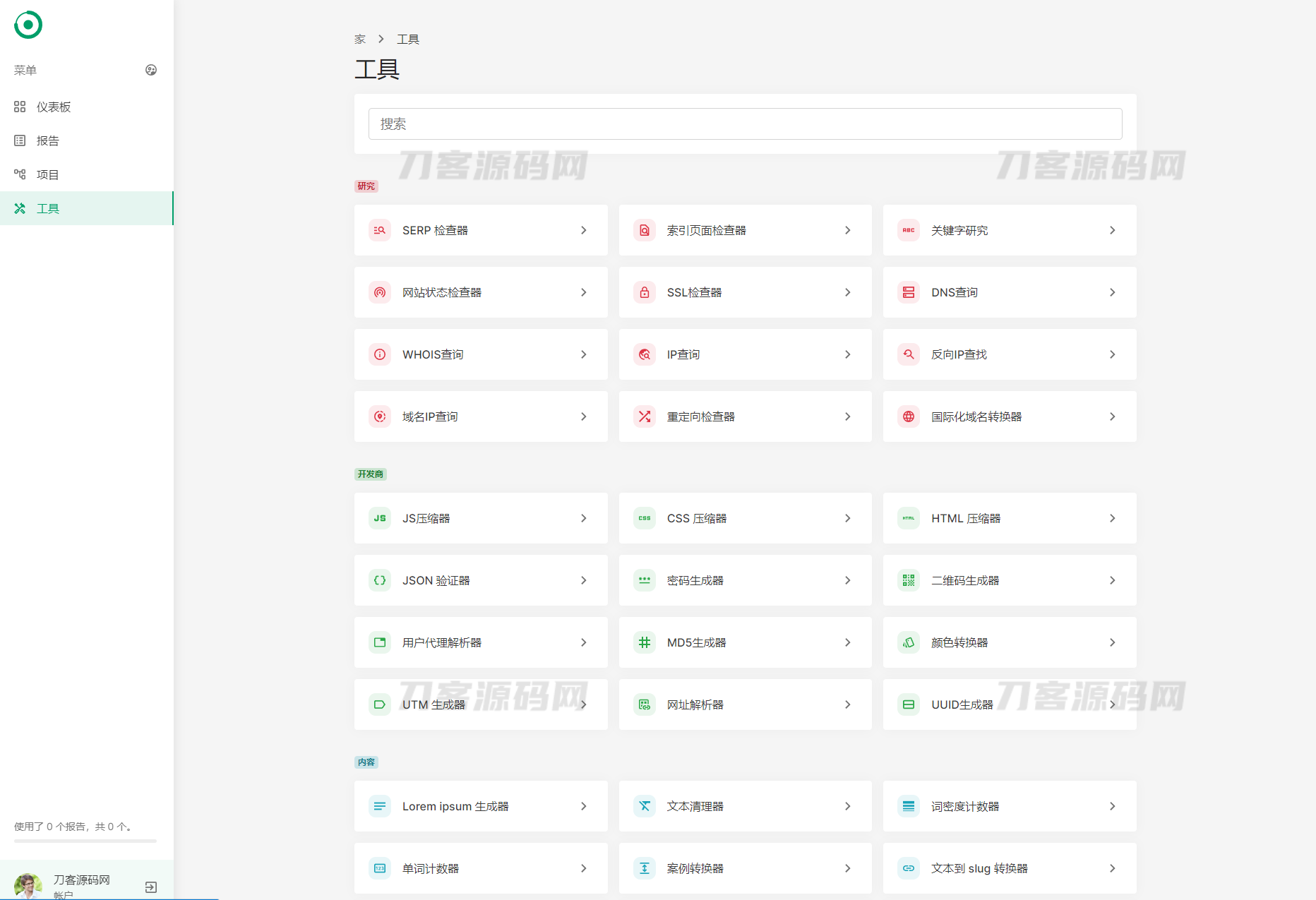Click the 颜色转换器 palette icon

(909, 642)
